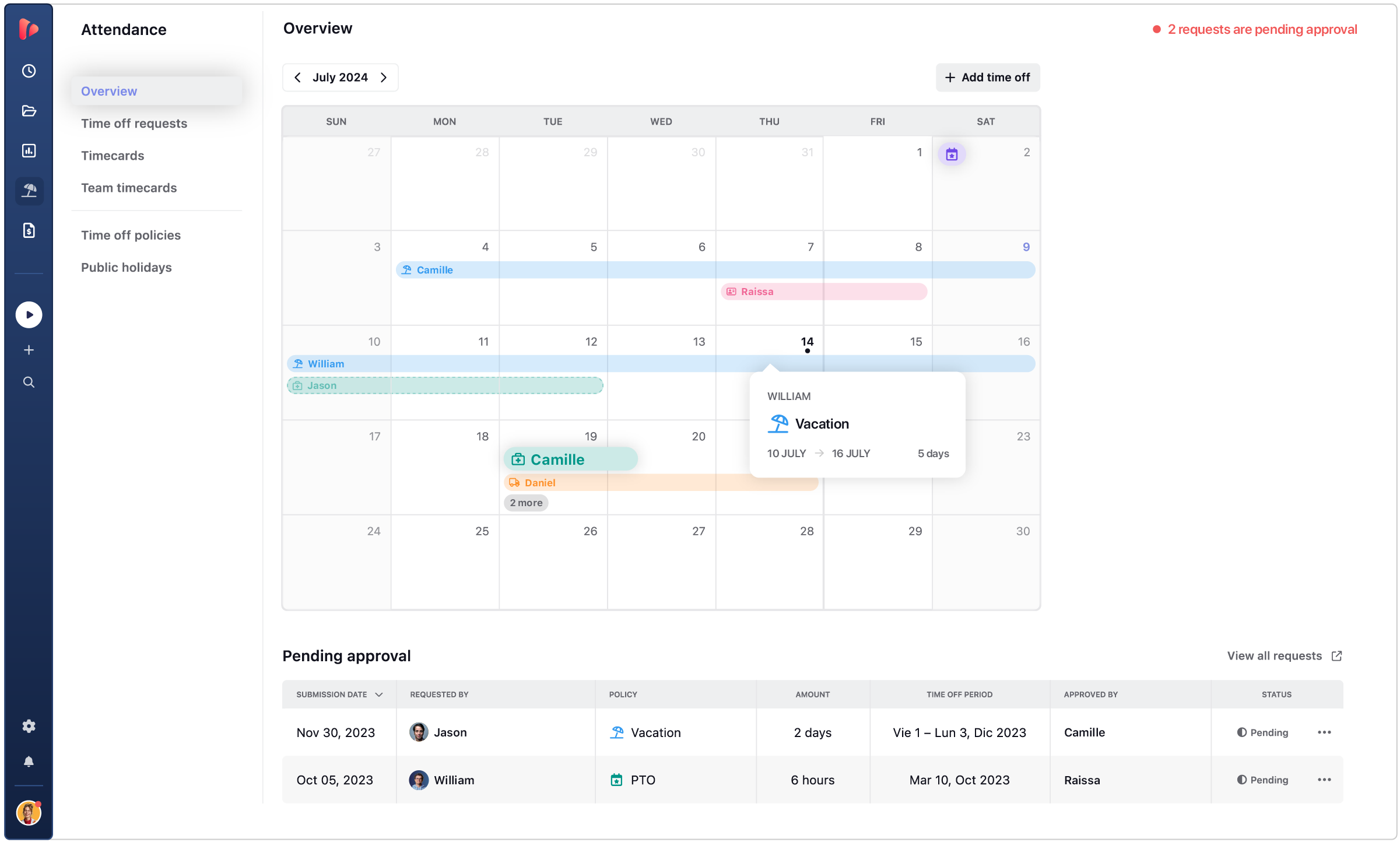The width and height of the screenshot is (1400, 842).
Task: Click the PTO calendar icon for William's request
Action: click(616, 779)
